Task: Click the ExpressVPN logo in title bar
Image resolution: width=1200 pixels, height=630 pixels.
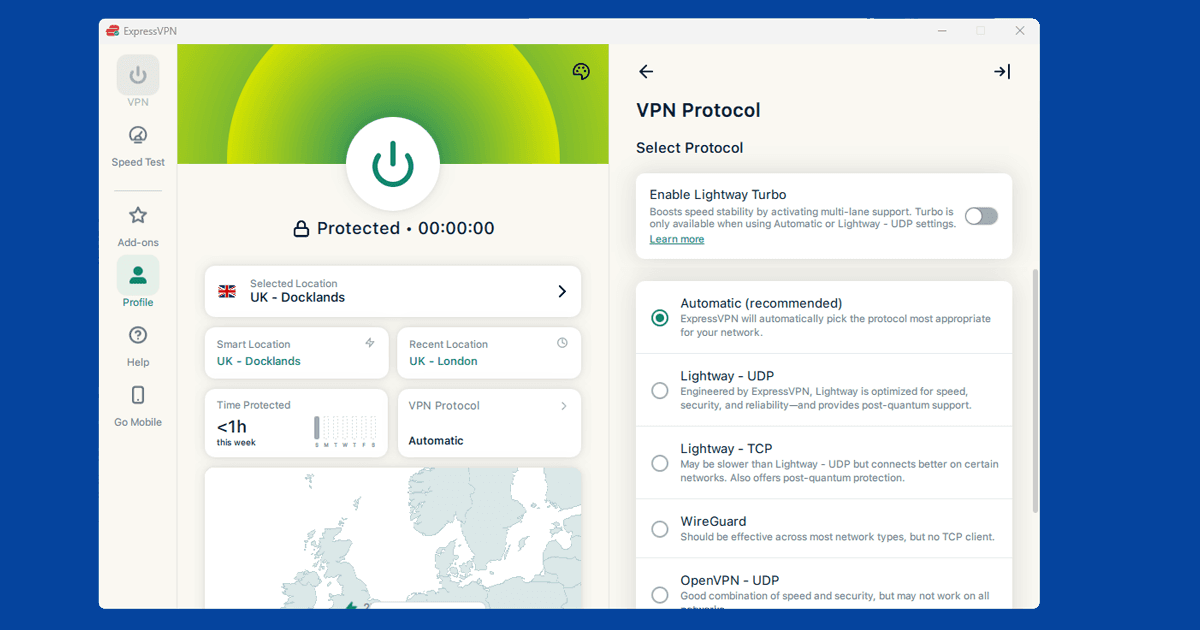Action: [x=113, y=31]
